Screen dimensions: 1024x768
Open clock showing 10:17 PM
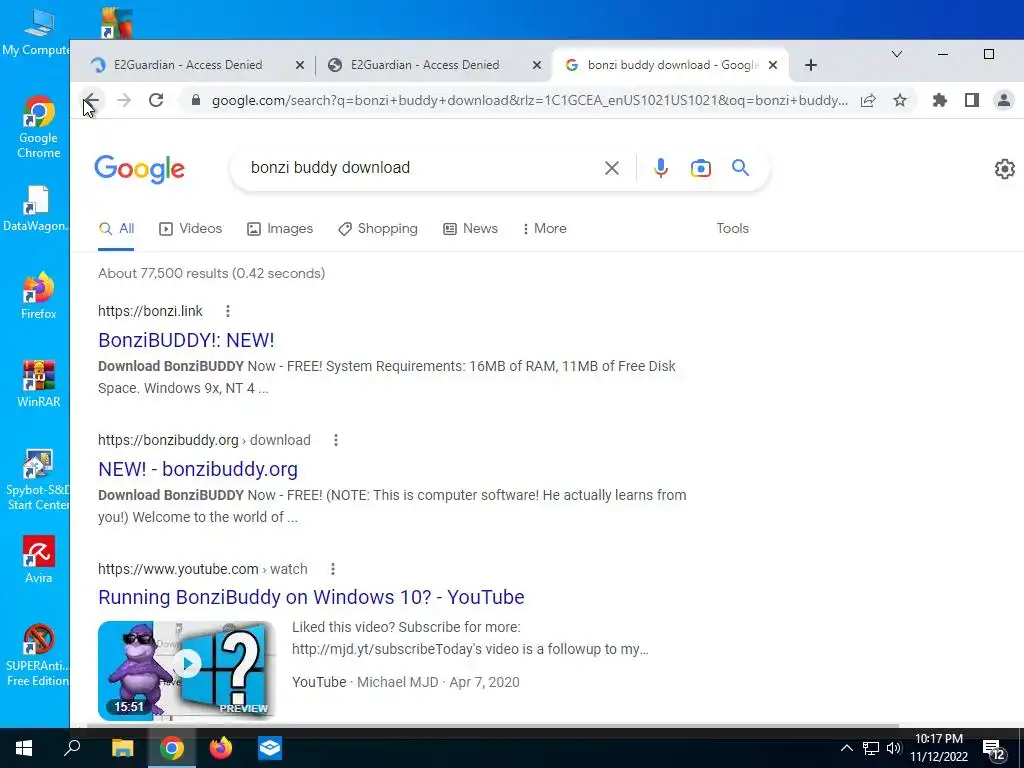(939, 748)
